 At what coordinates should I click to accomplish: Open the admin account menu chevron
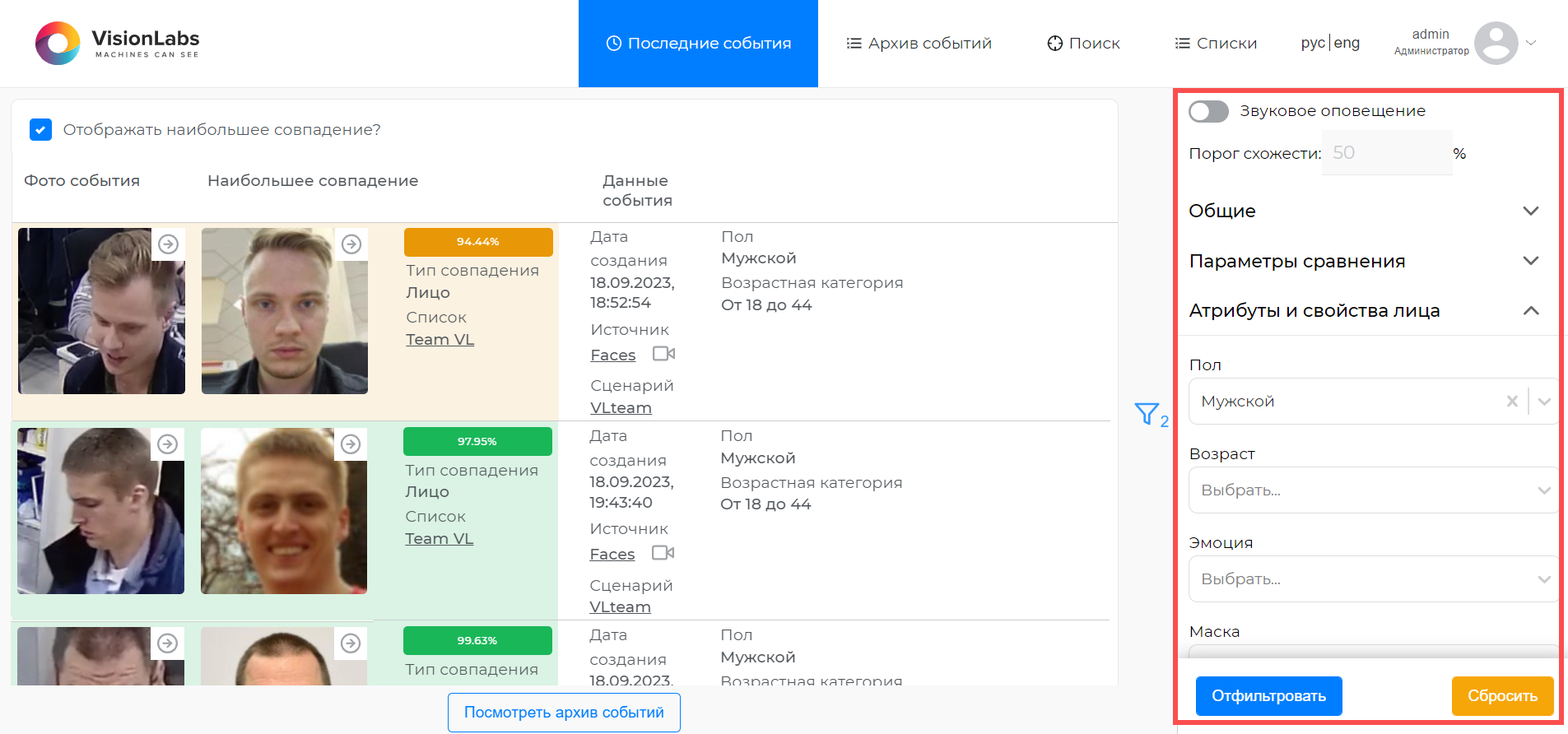1531,44
